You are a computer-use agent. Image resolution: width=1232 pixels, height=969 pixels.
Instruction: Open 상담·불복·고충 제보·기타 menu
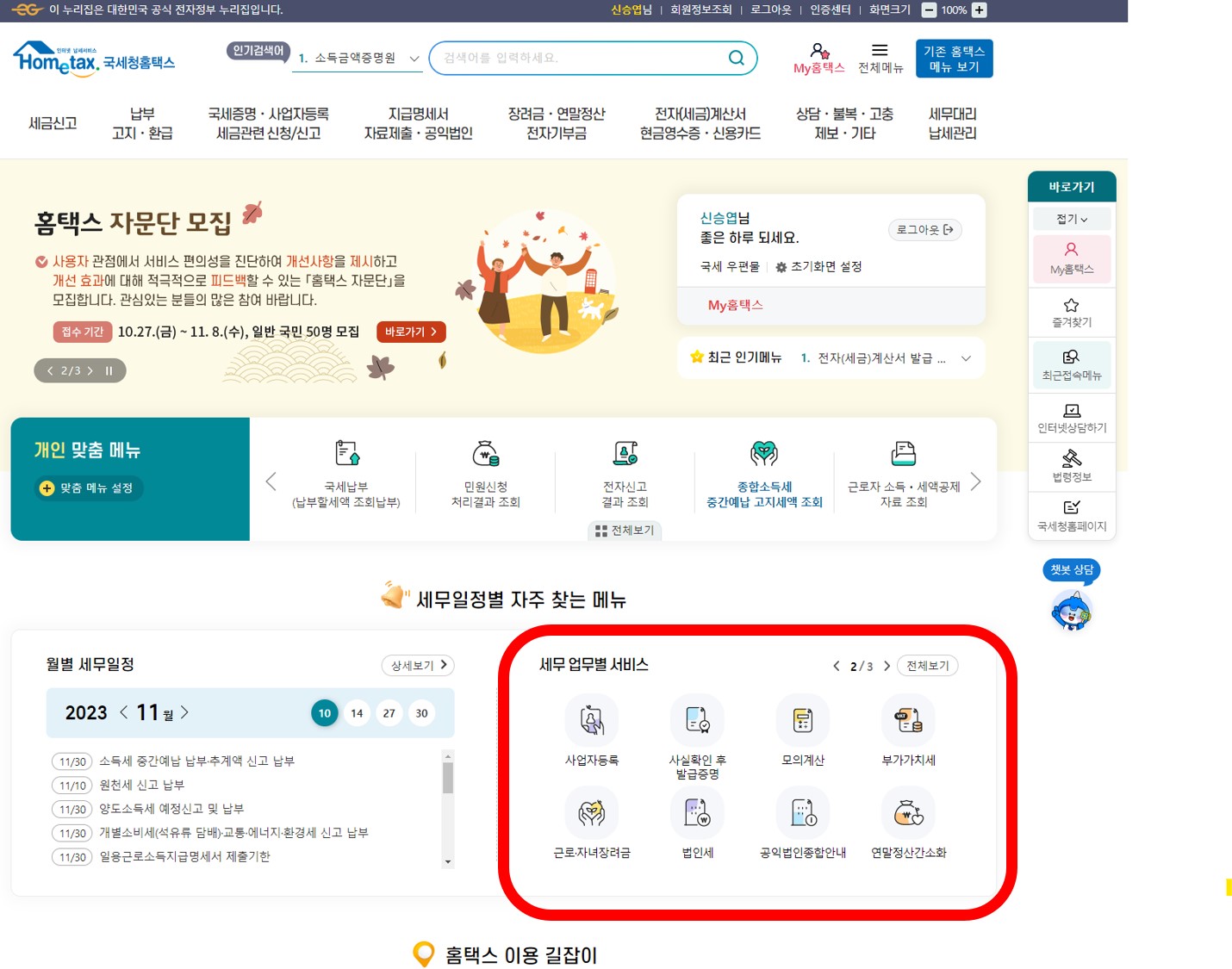click(844, 123)
